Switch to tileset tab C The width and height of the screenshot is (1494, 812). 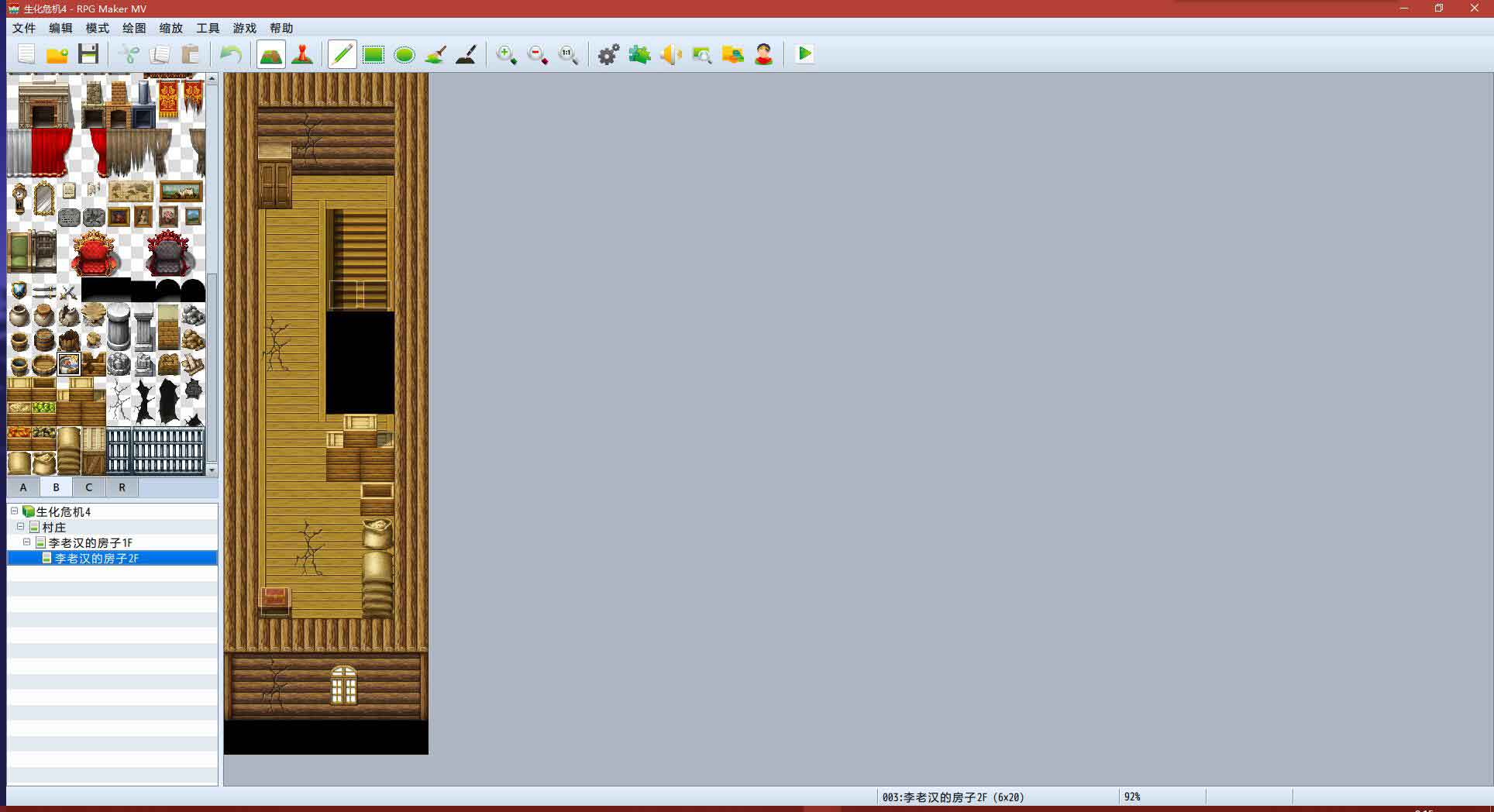(x=88, y=487)
